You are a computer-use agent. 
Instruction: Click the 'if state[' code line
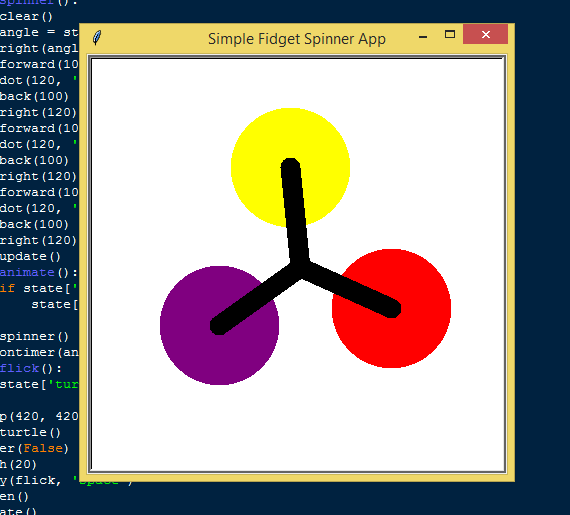pos(39,288)
